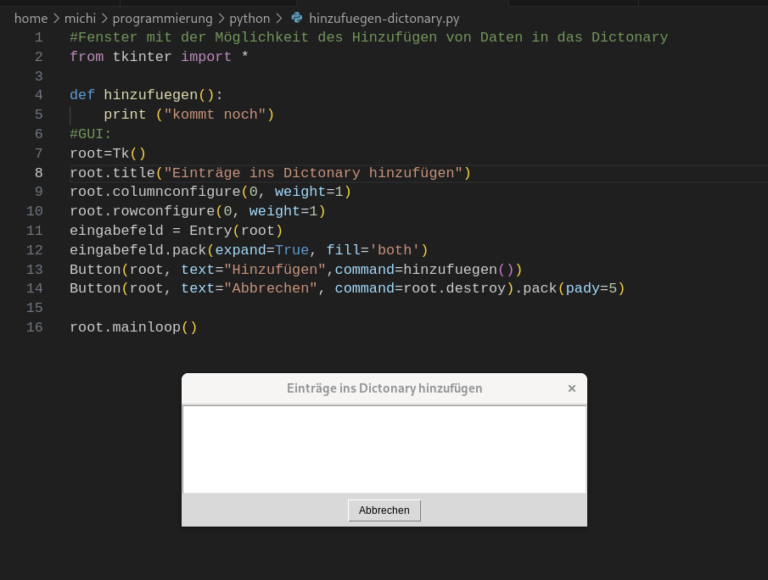Click the '#GUI:' comment line
Image resolution: width=768 pixels, height=580 pixels.
[91, 134]
